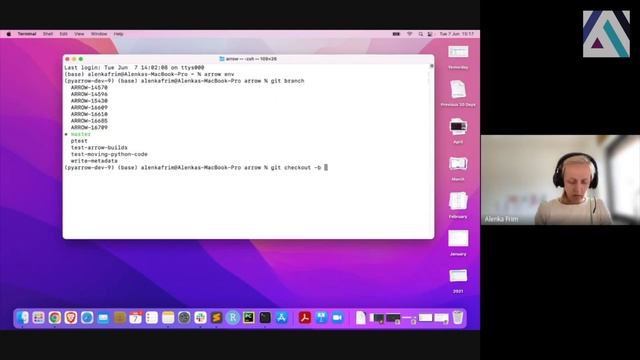Image resolution: width=640 pixels, height=360 pixels.
Task: Open the Window menu
Action: 99,34
